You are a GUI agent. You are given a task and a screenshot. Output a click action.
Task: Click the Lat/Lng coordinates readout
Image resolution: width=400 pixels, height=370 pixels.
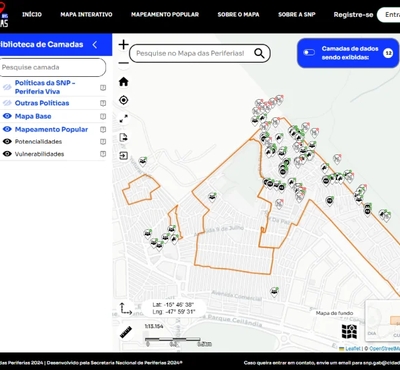point(173,308)
